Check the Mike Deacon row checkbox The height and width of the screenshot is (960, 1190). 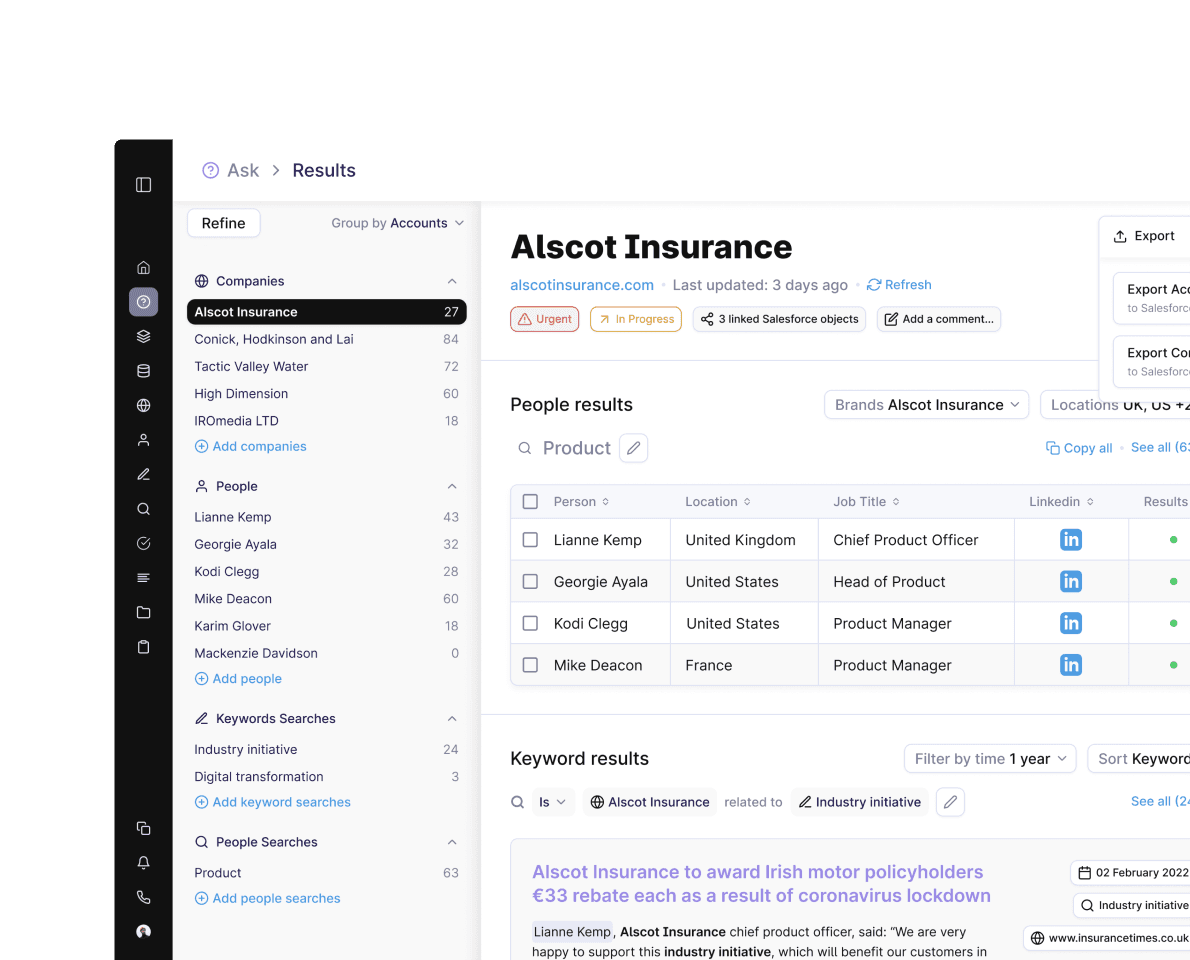coord(530,665)
